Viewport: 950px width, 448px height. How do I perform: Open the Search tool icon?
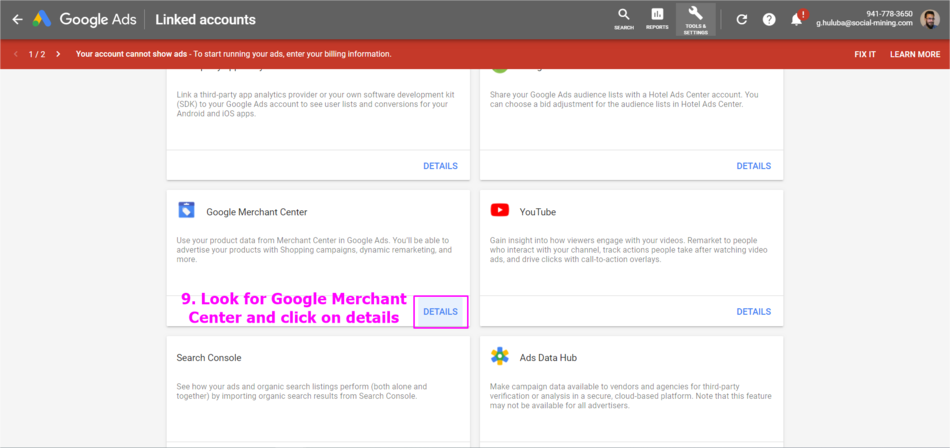(x=623, y=19)
